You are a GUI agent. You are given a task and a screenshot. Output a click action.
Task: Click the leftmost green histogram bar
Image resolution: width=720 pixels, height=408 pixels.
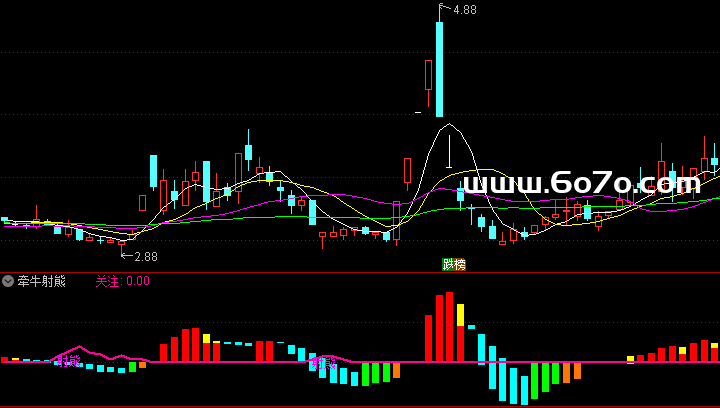coord(132,367)
